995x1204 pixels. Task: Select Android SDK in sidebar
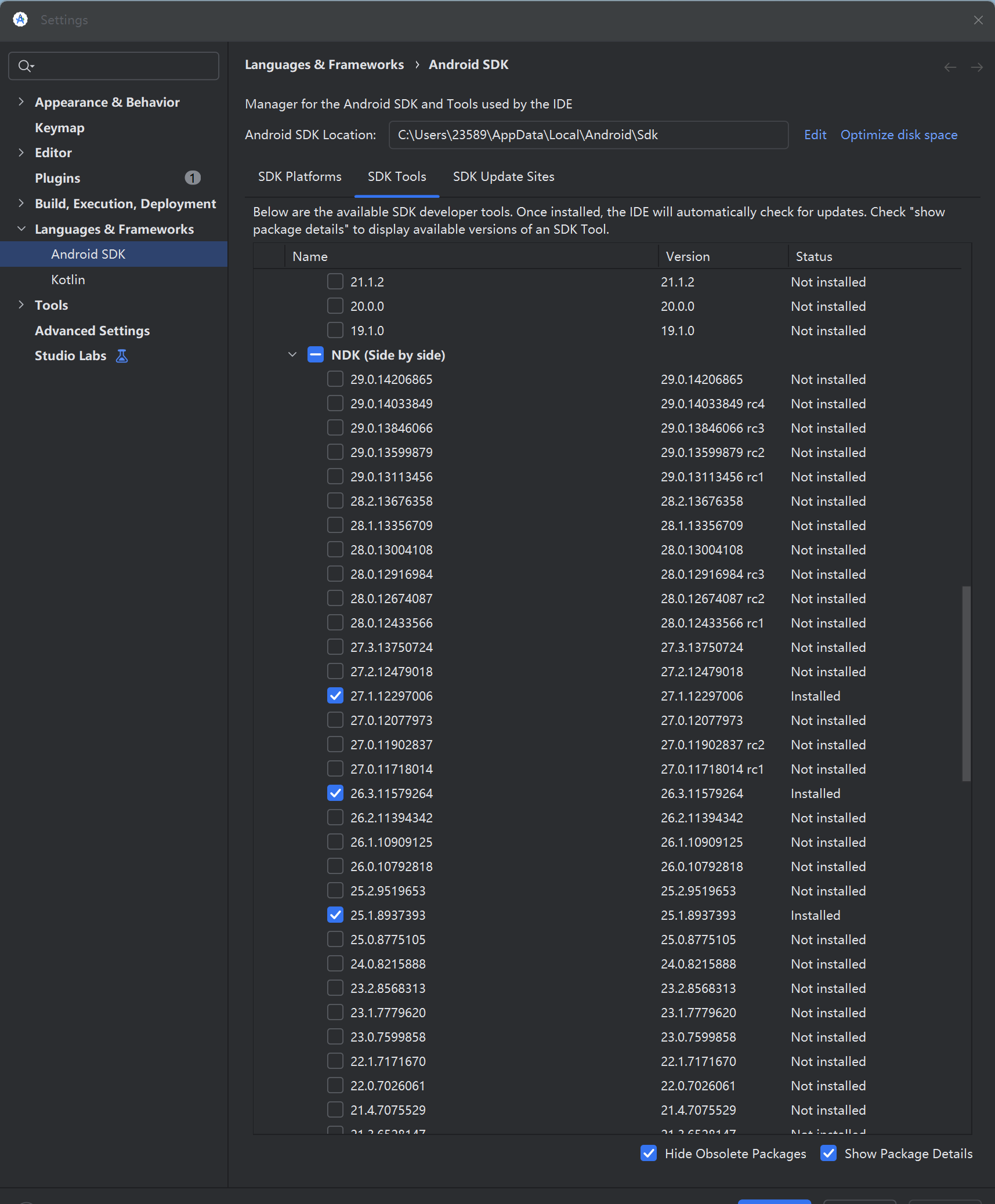point(114,254)
